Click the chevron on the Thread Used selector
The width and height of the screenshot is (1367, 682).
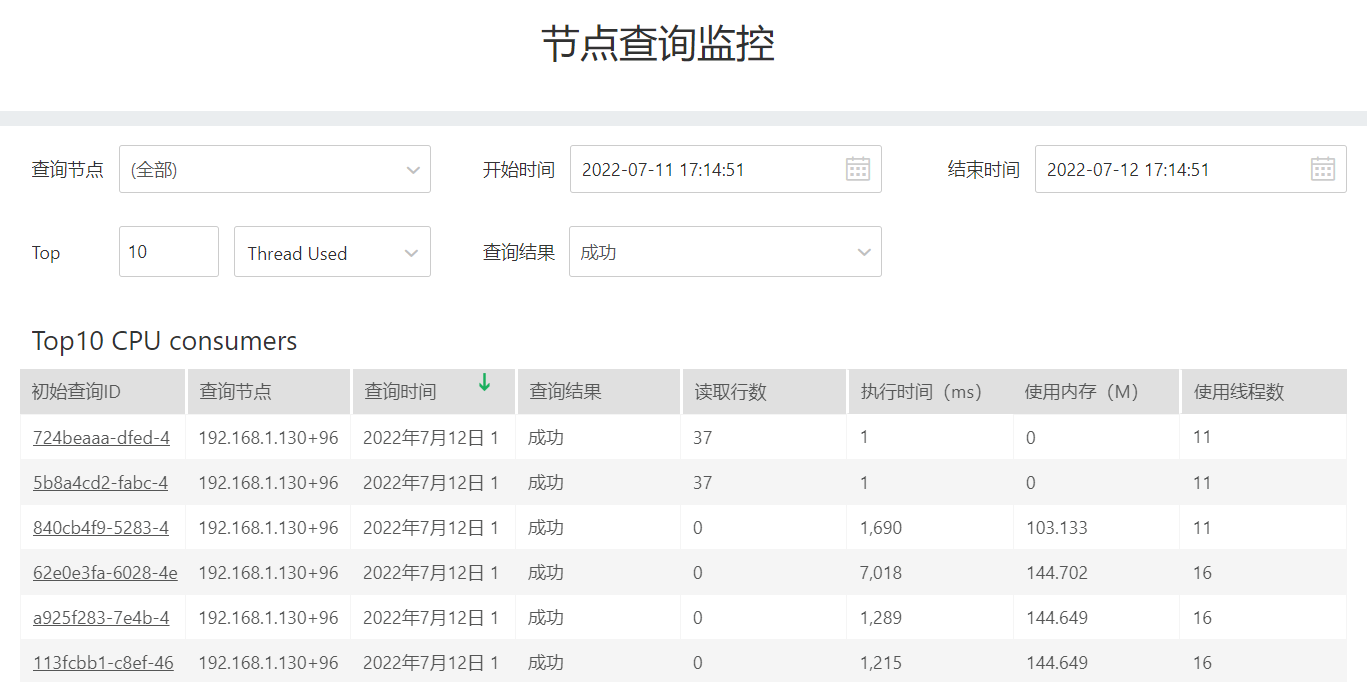tap(413, 252)
